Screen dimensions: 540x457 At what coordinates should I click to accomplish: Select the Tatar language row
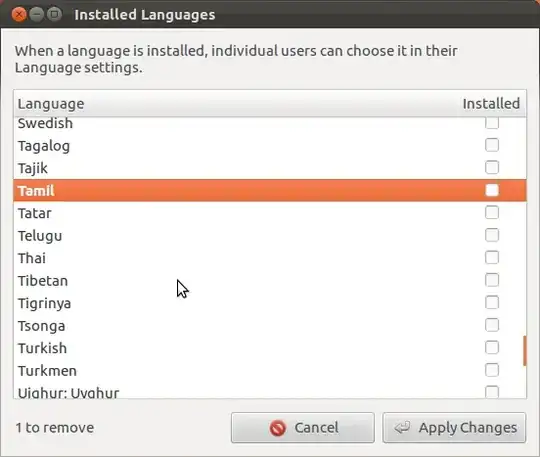[x=270, y=213]
